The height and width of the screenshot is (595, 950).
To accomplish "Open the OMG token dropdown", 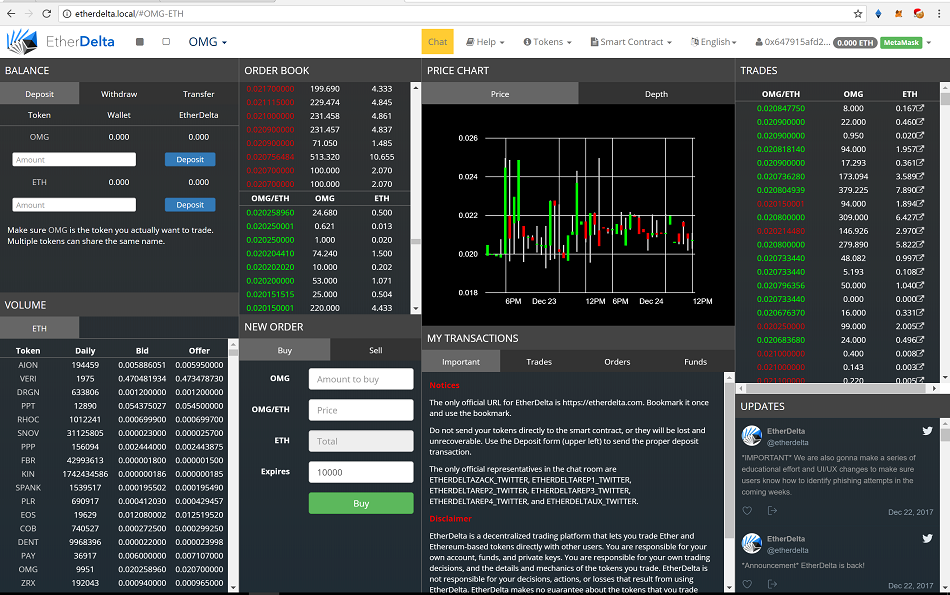I will [x=207, y=42].
